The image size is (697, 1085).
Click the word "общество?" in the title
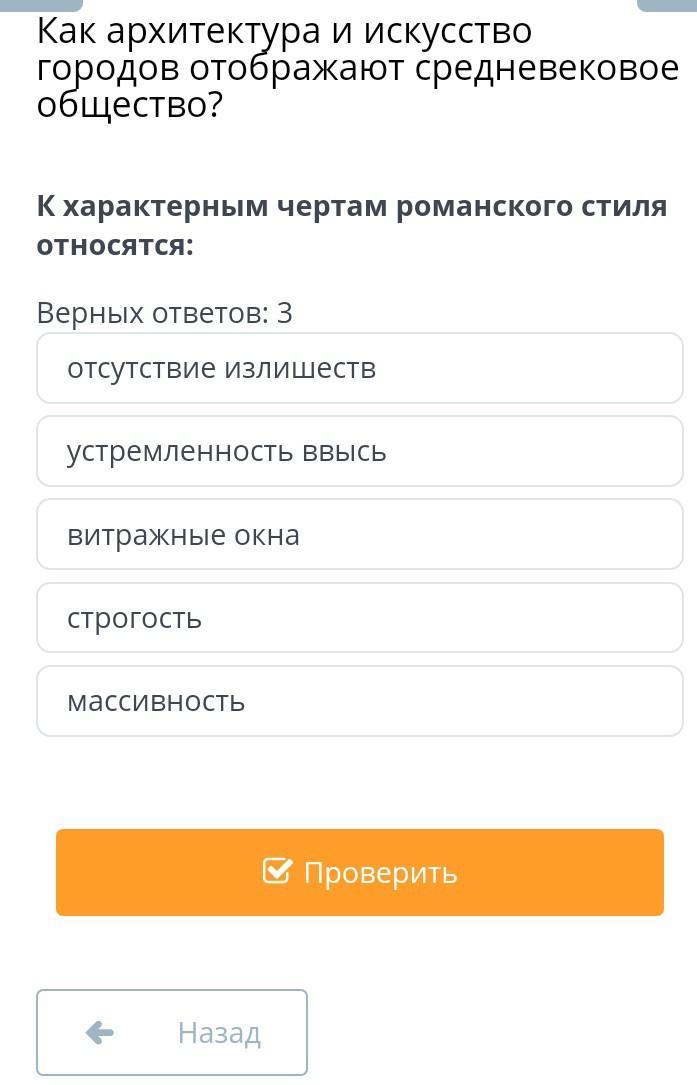(x=130, y=105)
